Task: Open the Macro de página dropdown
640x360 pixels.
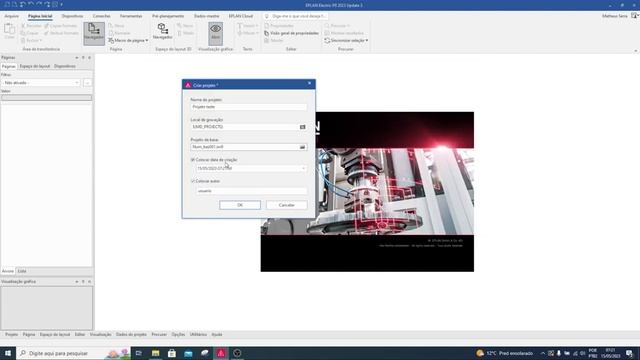Action: click(x=128, y=40)
